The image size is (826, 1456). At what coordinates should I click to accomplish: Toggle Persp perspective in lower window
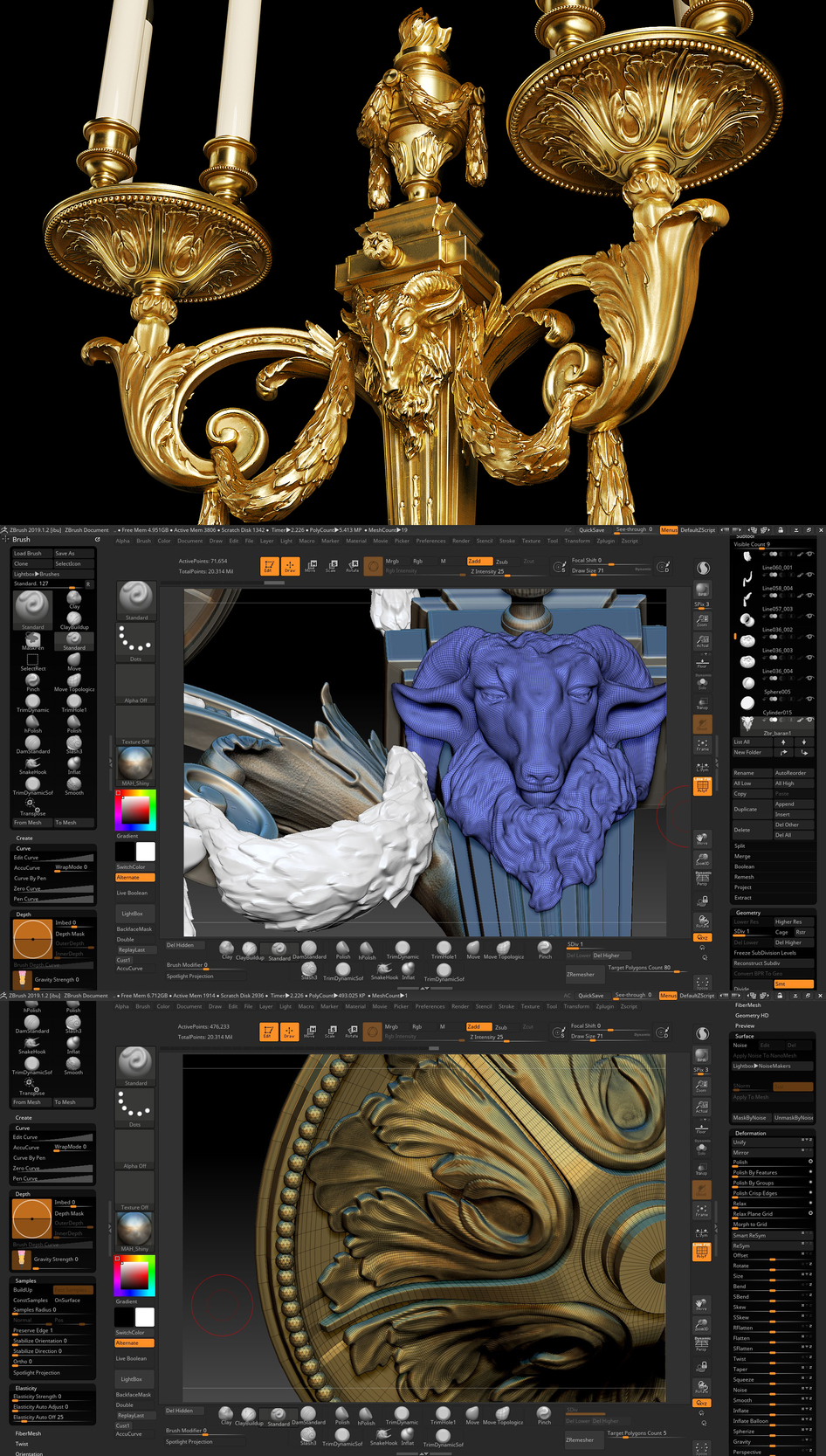click(701, 1344)
